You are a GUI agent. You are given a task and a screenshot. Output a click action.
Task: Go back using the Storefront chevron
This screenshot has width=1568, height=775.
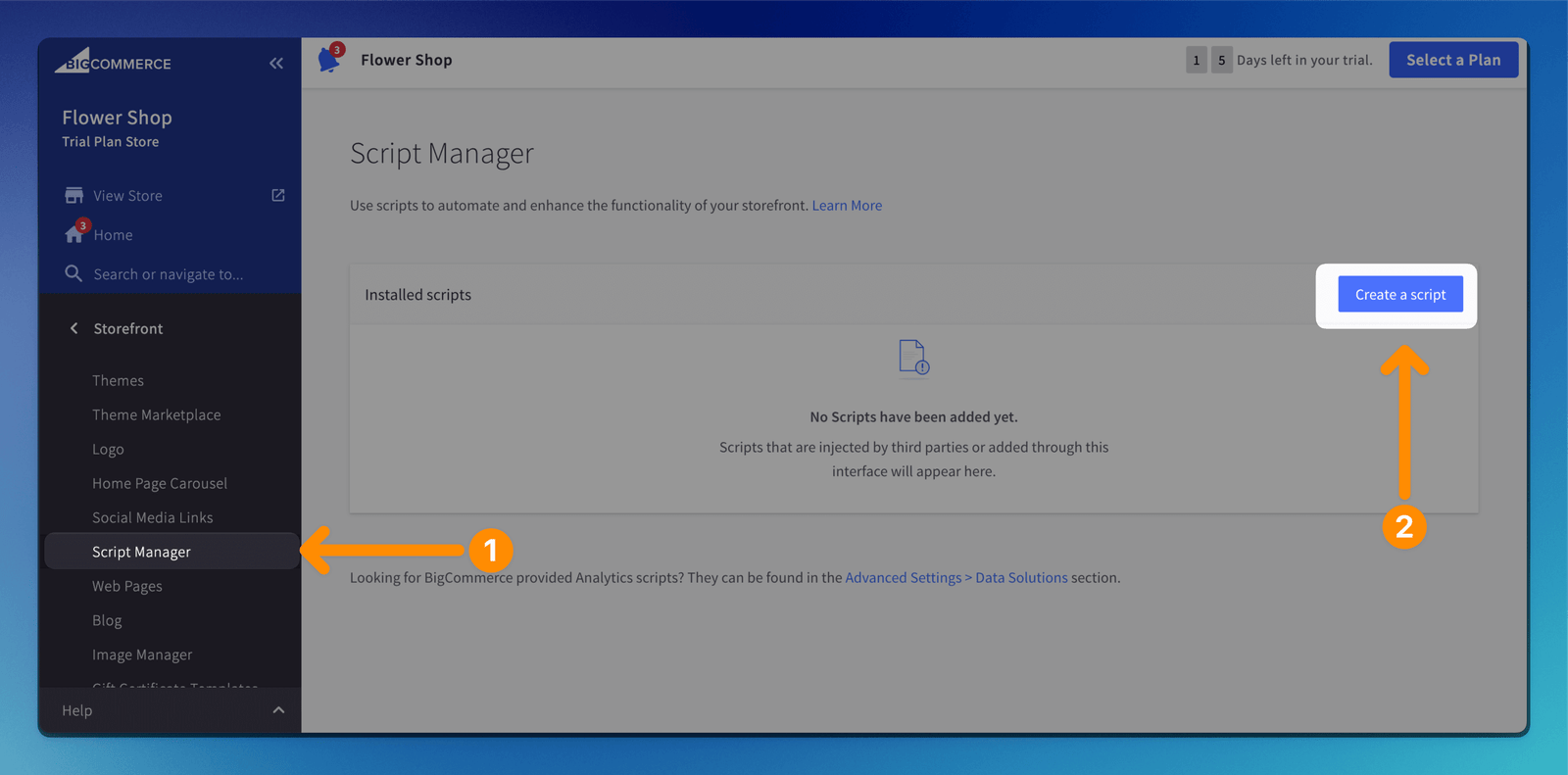coord(73,328)
